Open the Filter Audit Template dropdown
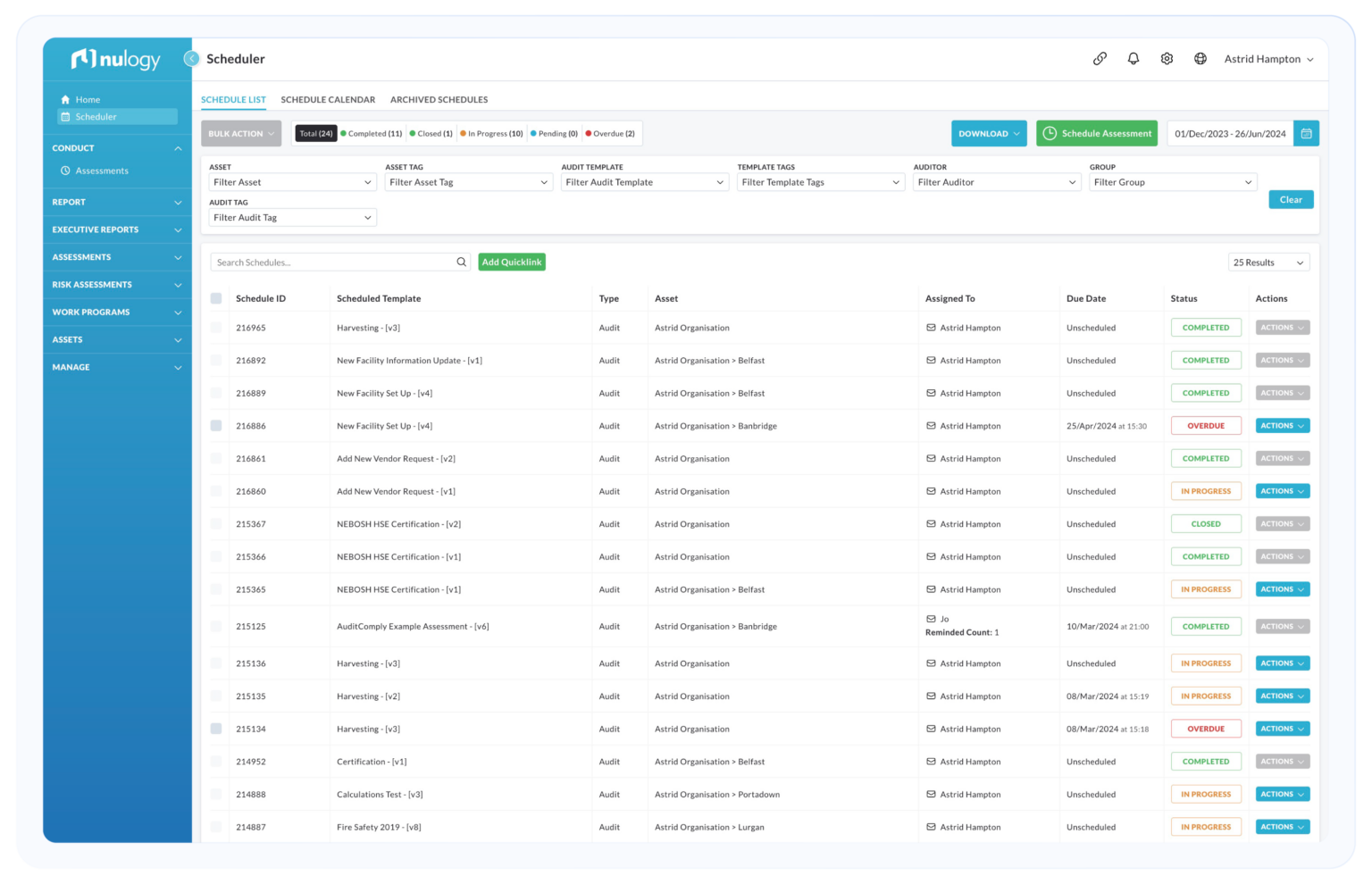Image resolution: width=1372 pixels, height=884 pixels. point(645,182)
